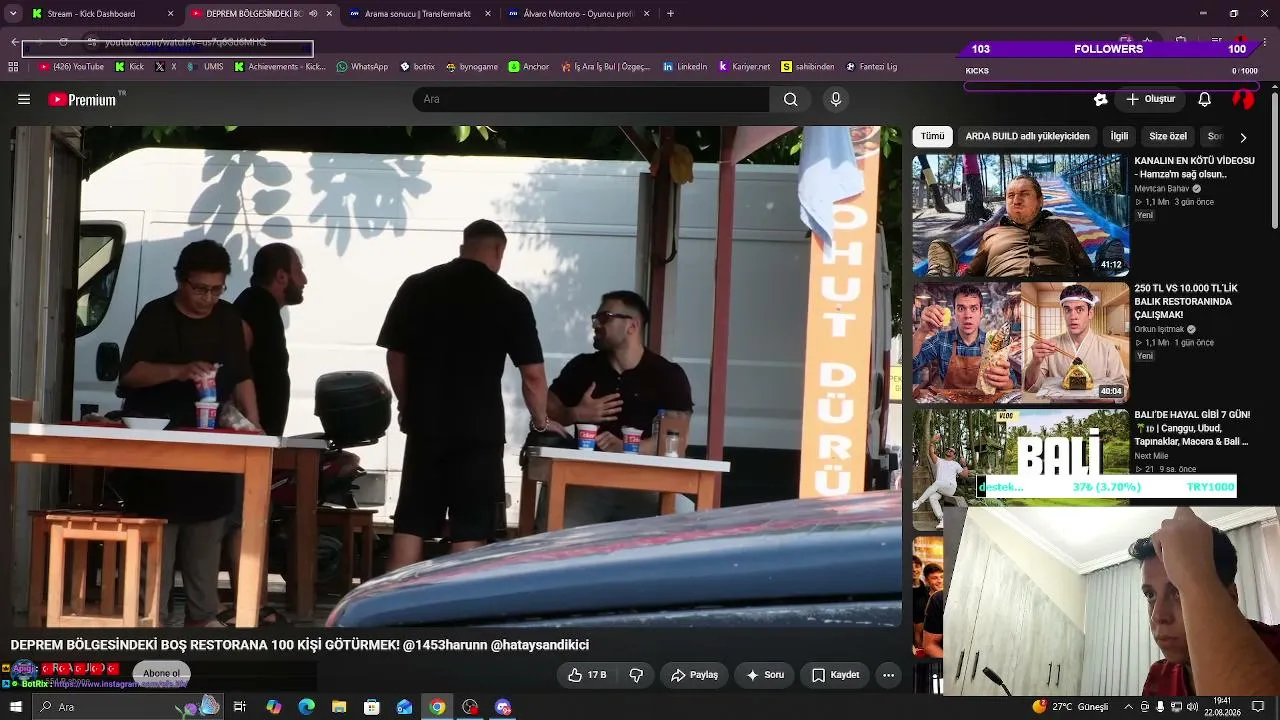Switch to the Arama sonucu Transfermarkt tab

pos(420,14)
